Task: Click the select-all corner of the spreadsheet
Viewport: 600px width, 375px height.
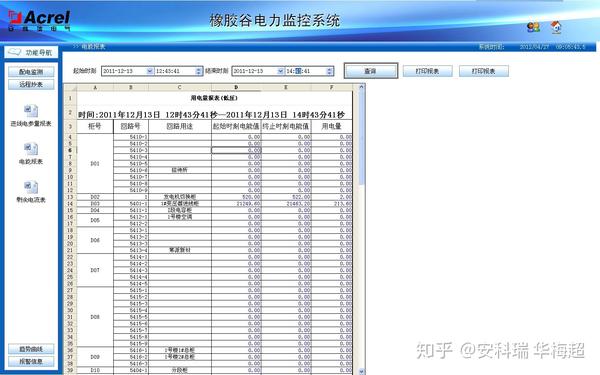Action: pos(70,88)
